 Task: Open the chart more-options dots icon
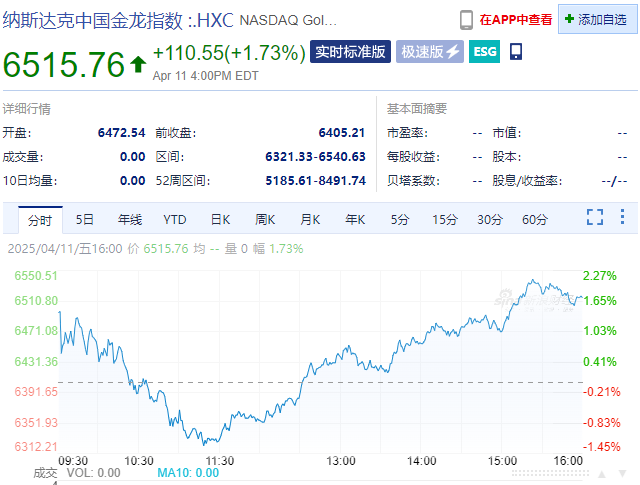click(x=622, y=218)
